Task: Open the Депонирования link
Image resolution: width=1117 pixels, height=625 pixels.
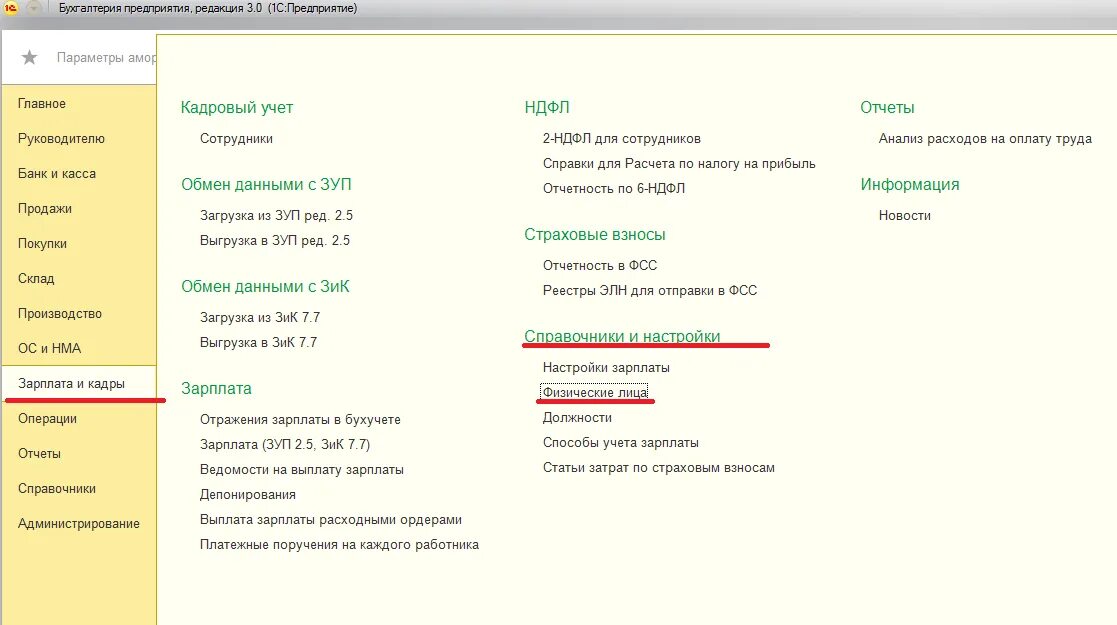Action: [x=248, y=494]
